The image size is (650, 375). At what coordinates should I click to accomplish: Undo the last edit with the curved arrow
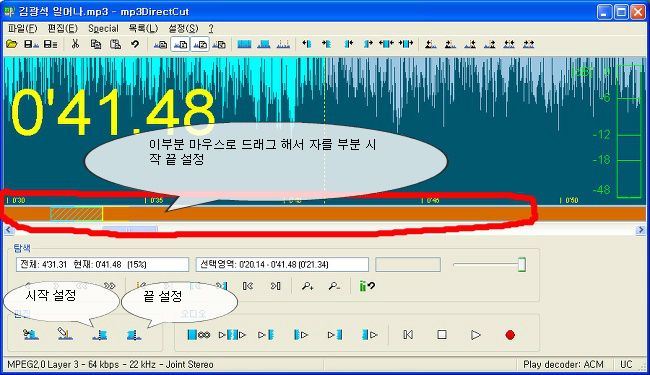click(x=135, y=44)
